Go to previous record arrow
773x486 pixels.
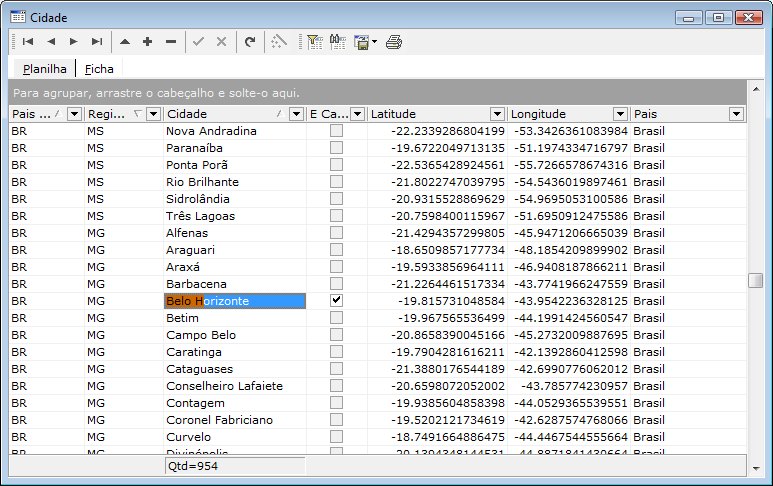(x=51, y=42)
